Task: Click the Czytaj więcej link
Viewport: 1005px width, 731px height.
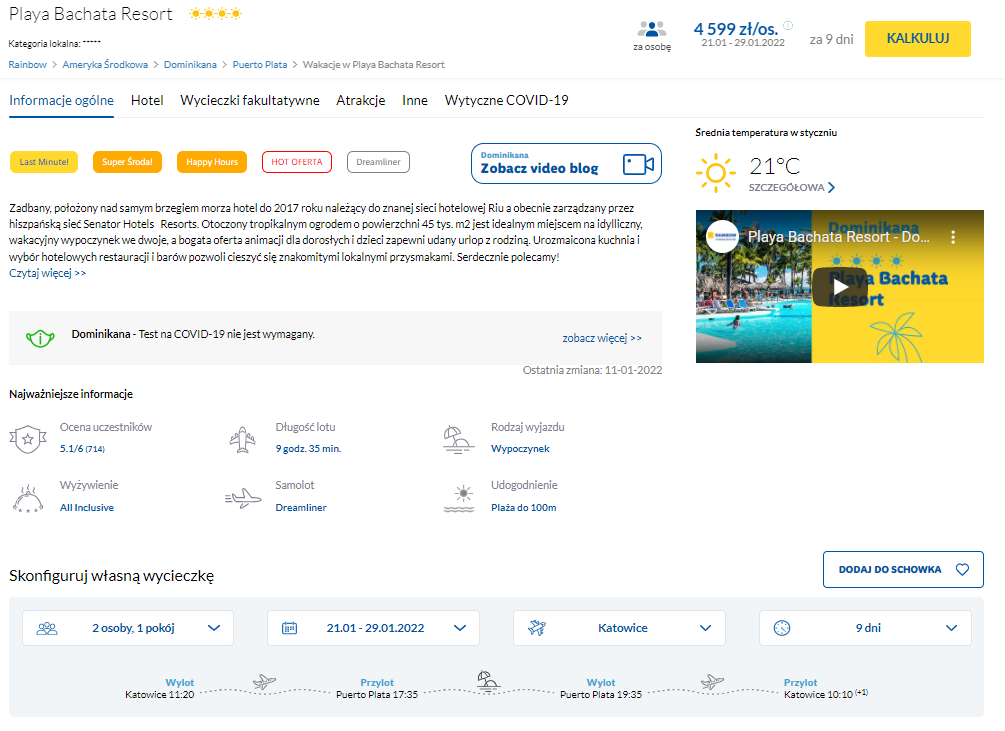Action: coord(47,273)
